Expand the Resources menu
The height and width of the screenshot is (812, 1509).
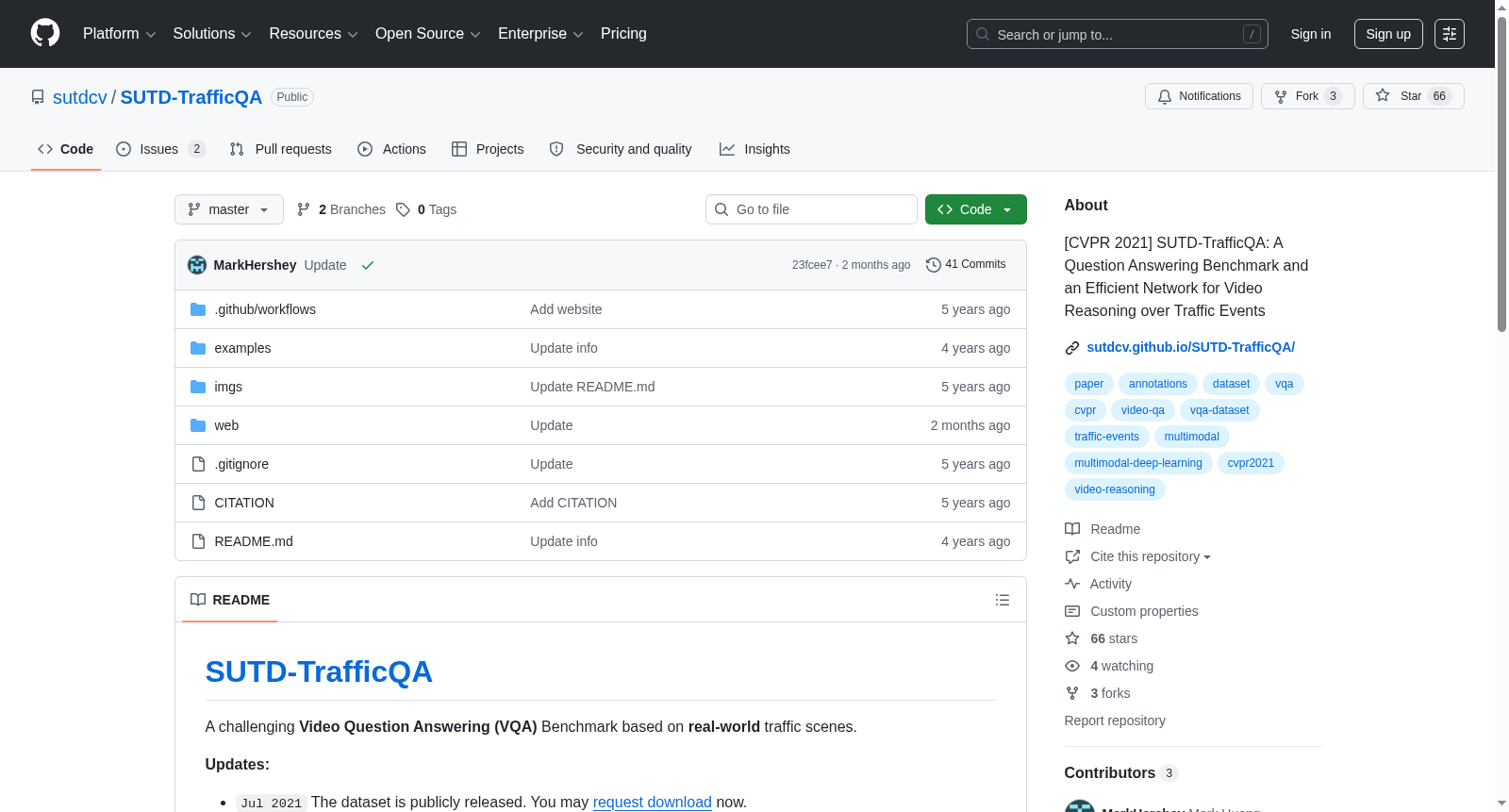click(x=313, y=34)
